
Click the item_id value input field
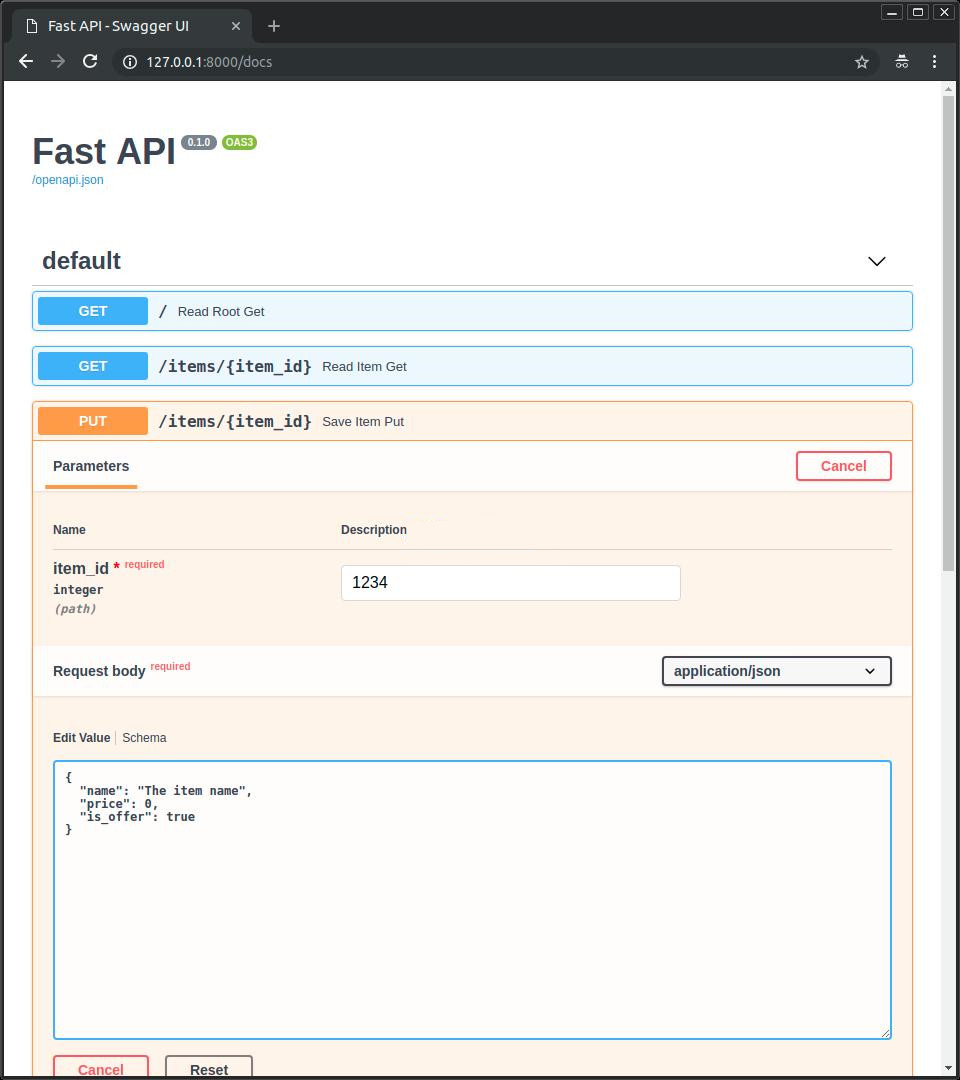(x=510, y=582)
